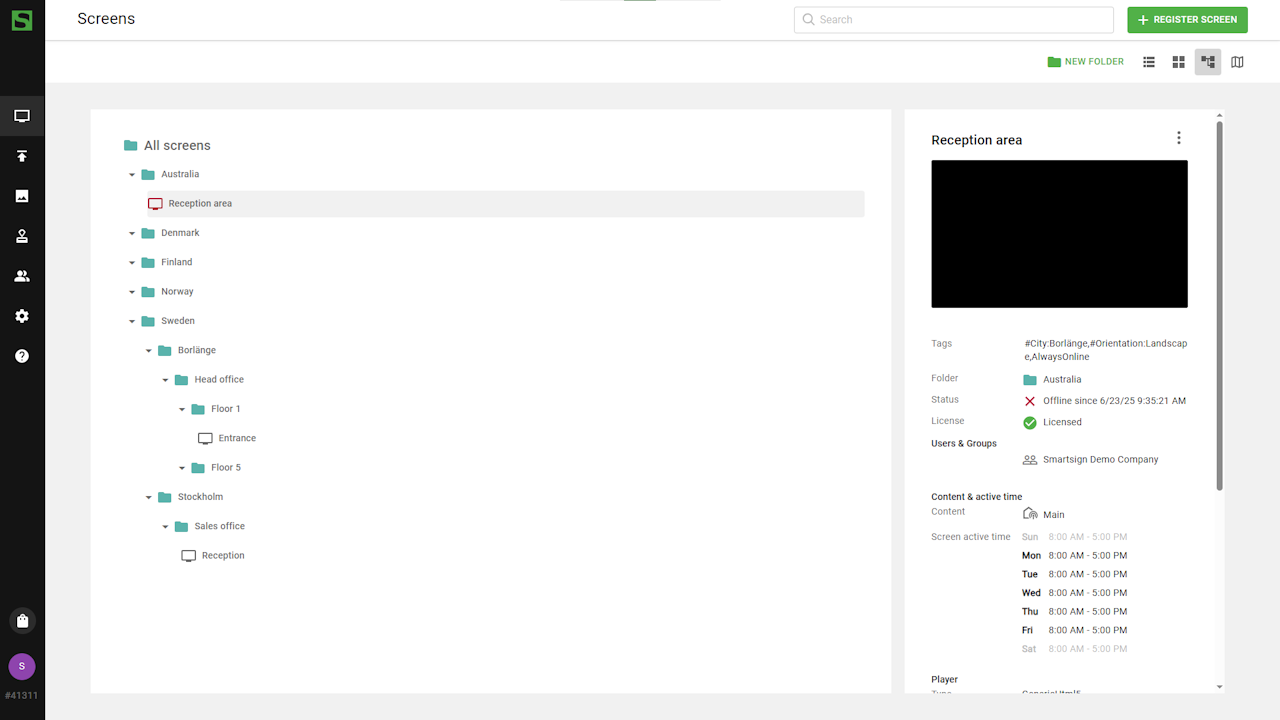Open the media library image icon

tap(22, 196)
